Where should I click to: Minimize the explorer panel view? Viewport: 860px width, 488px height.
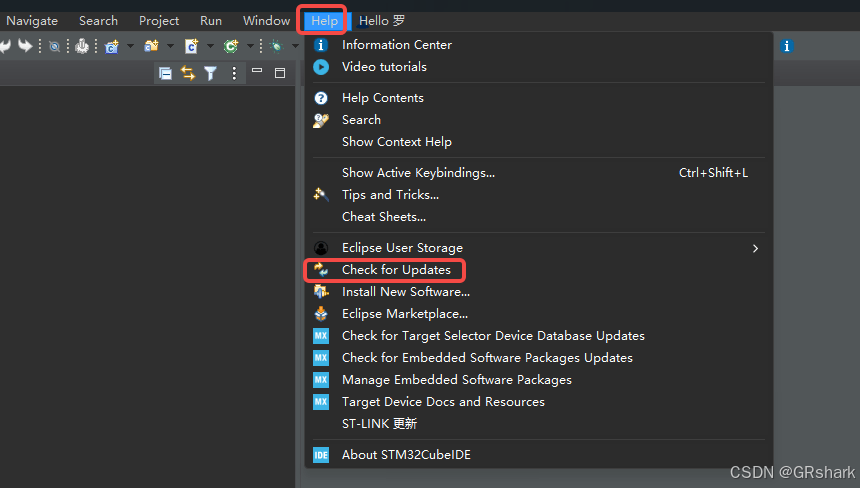(257, 72)
